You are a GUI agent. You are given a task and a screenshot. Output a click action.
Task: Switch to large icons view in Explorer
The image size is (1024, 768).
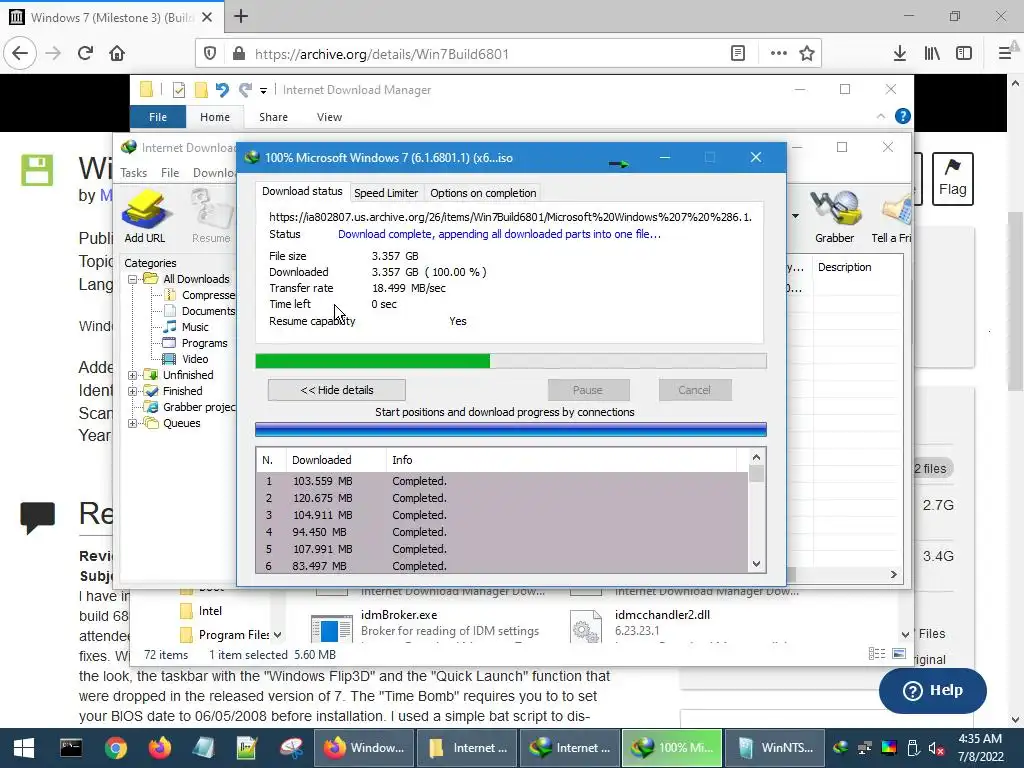(899, 654)
